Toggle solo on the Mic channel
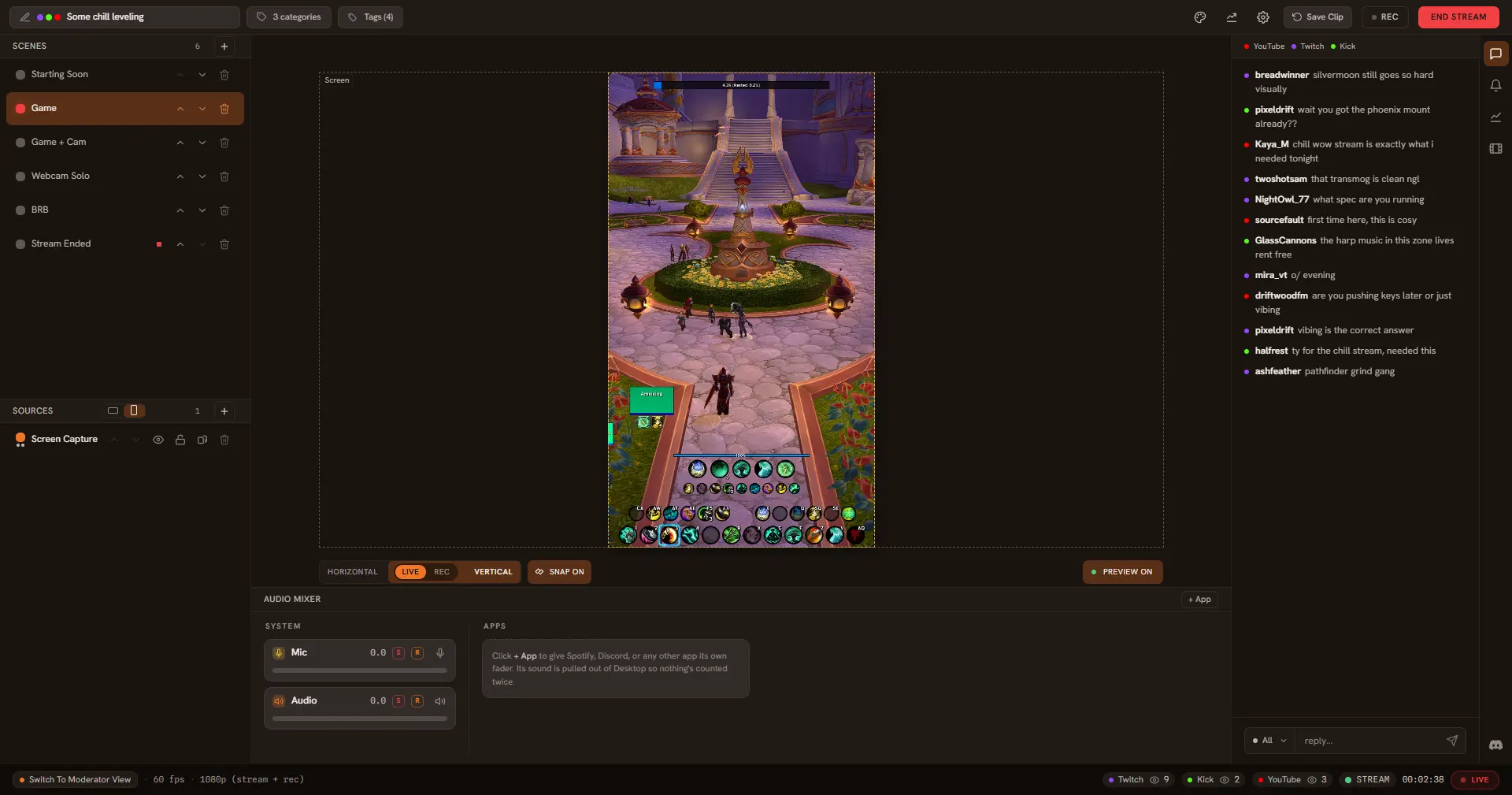The width and height of the screenshot is (1512, 795). (x=398, y=653)
